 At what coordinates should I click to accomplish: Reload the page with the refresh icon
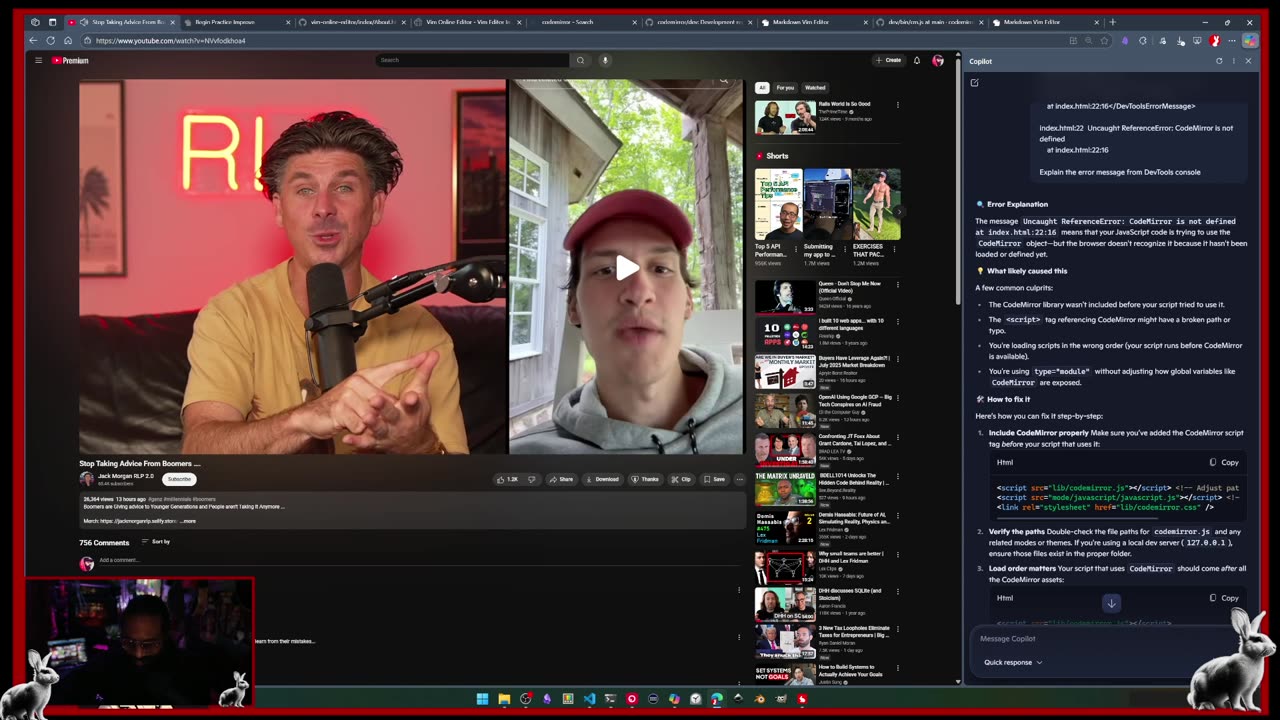(x=50, y=41)
